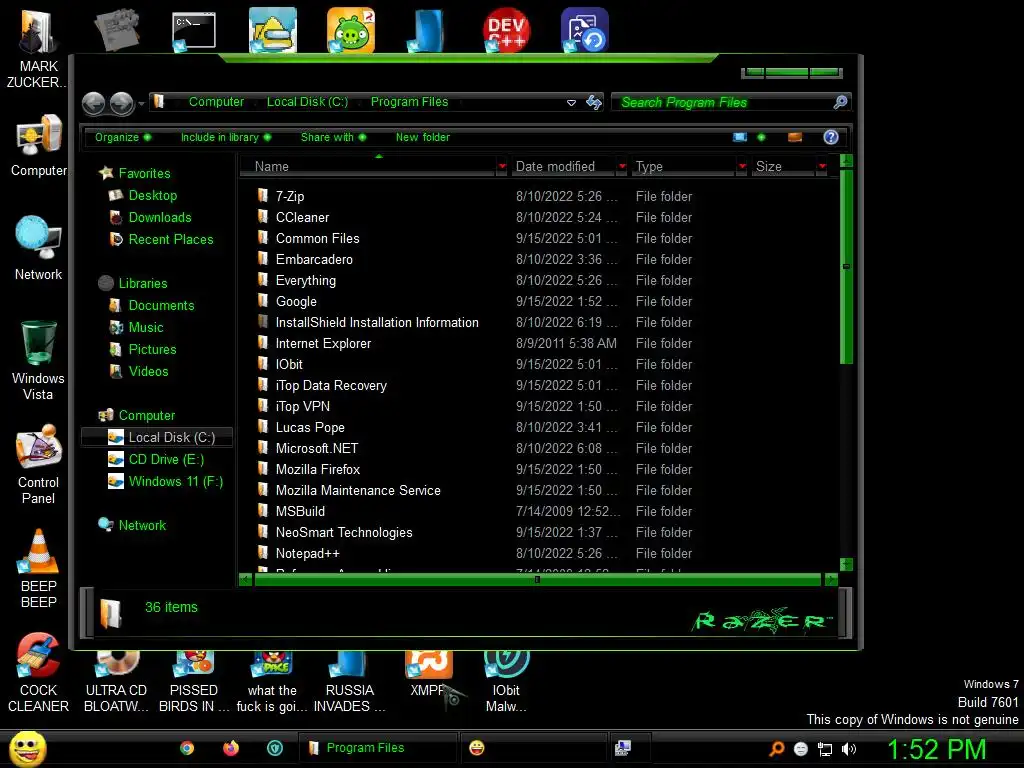Screen dimensions: 1024x768
Task: Open the Type column filter dropdown
Action: [742, 166]
